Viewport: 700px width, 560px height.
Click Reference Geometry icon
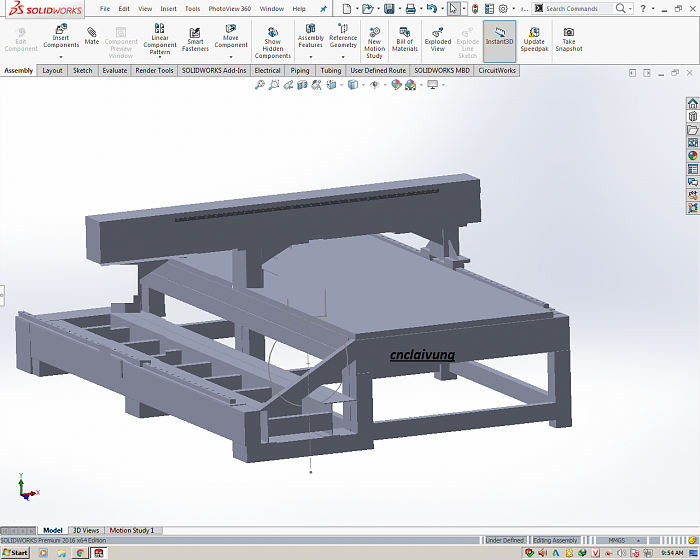[343, 36]
